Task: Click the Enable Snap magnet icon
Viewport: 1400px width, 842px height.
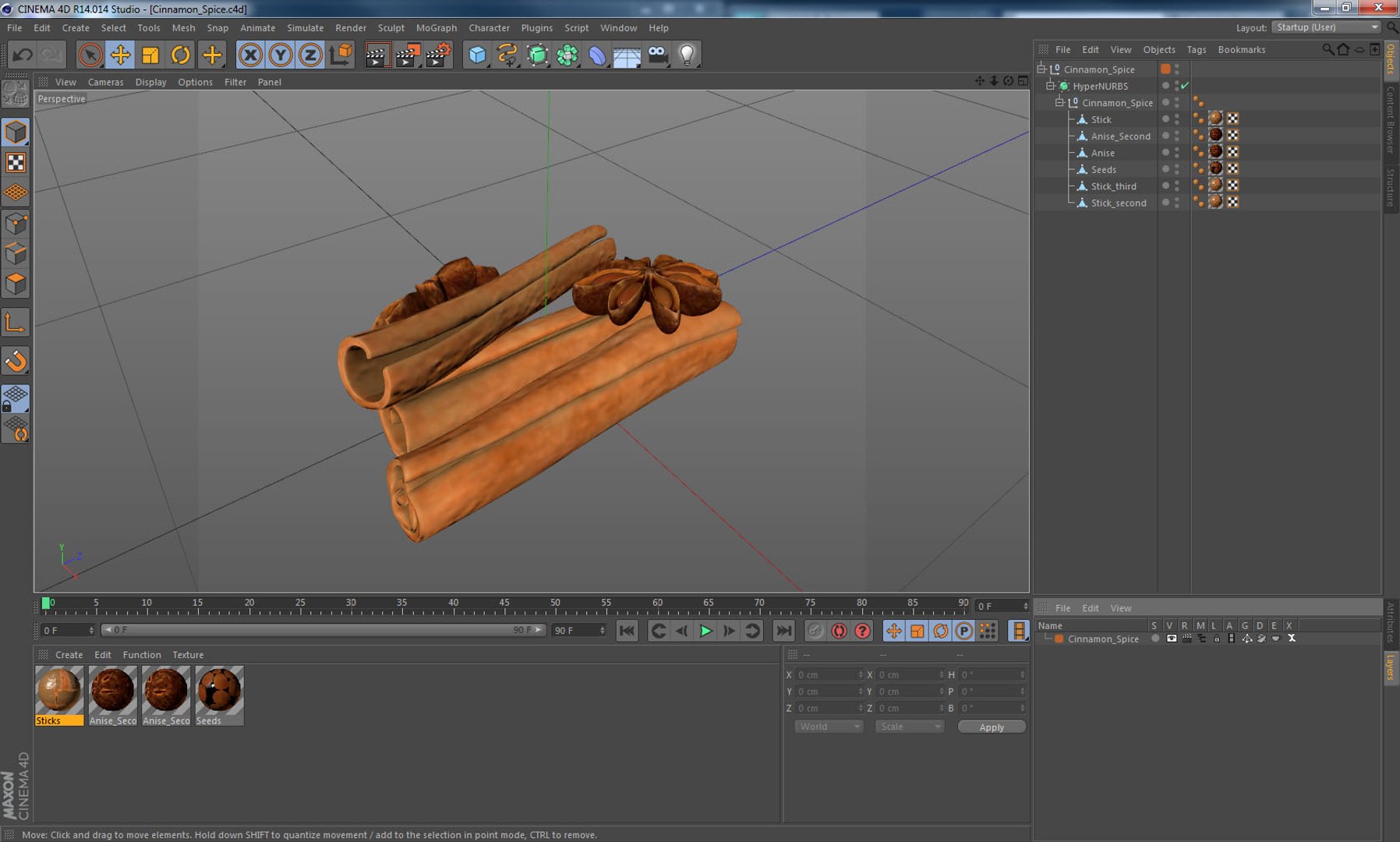Action: click(16, 361)
